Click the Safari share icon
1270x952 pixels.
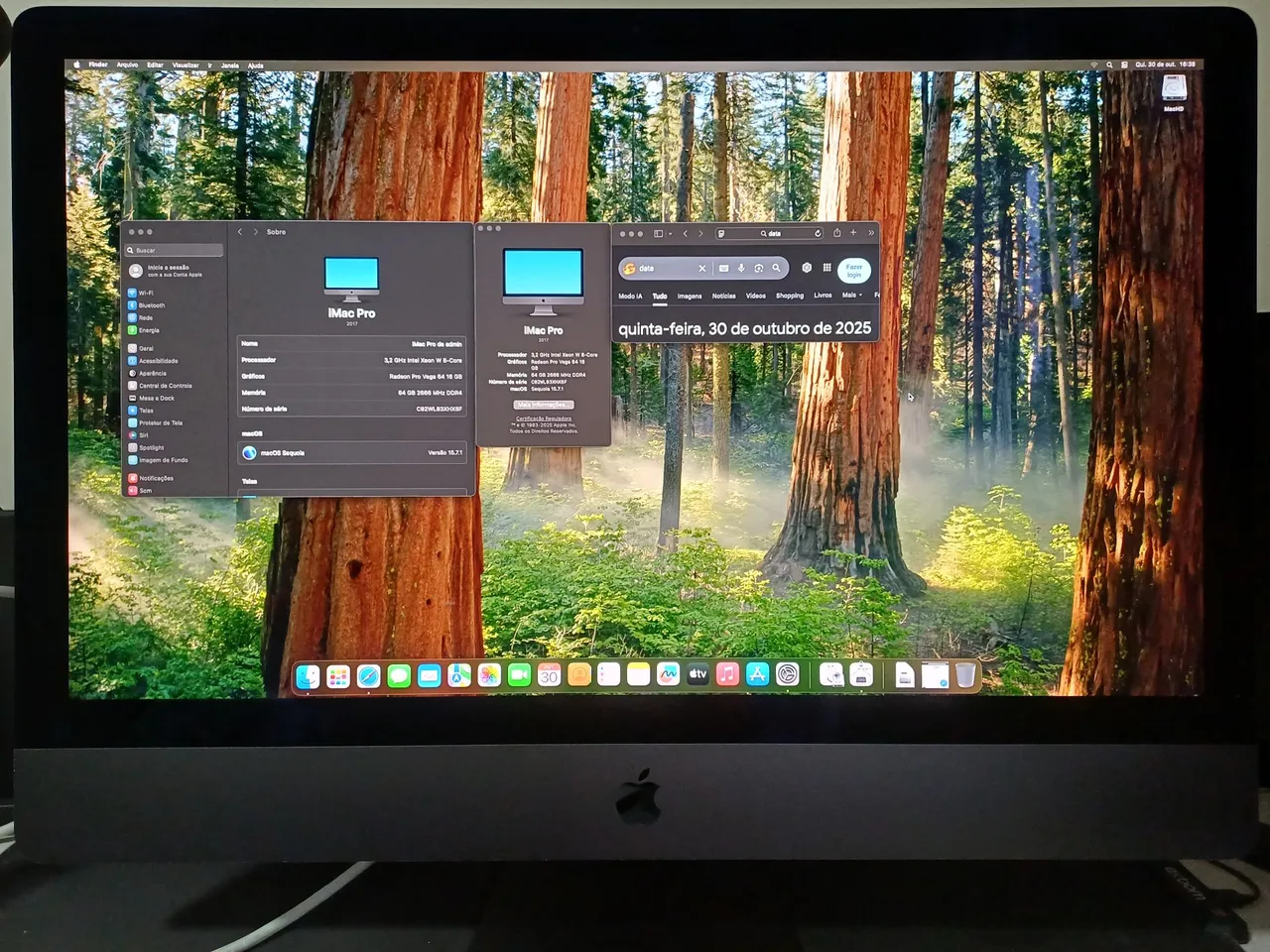click(x=837, y=232)
